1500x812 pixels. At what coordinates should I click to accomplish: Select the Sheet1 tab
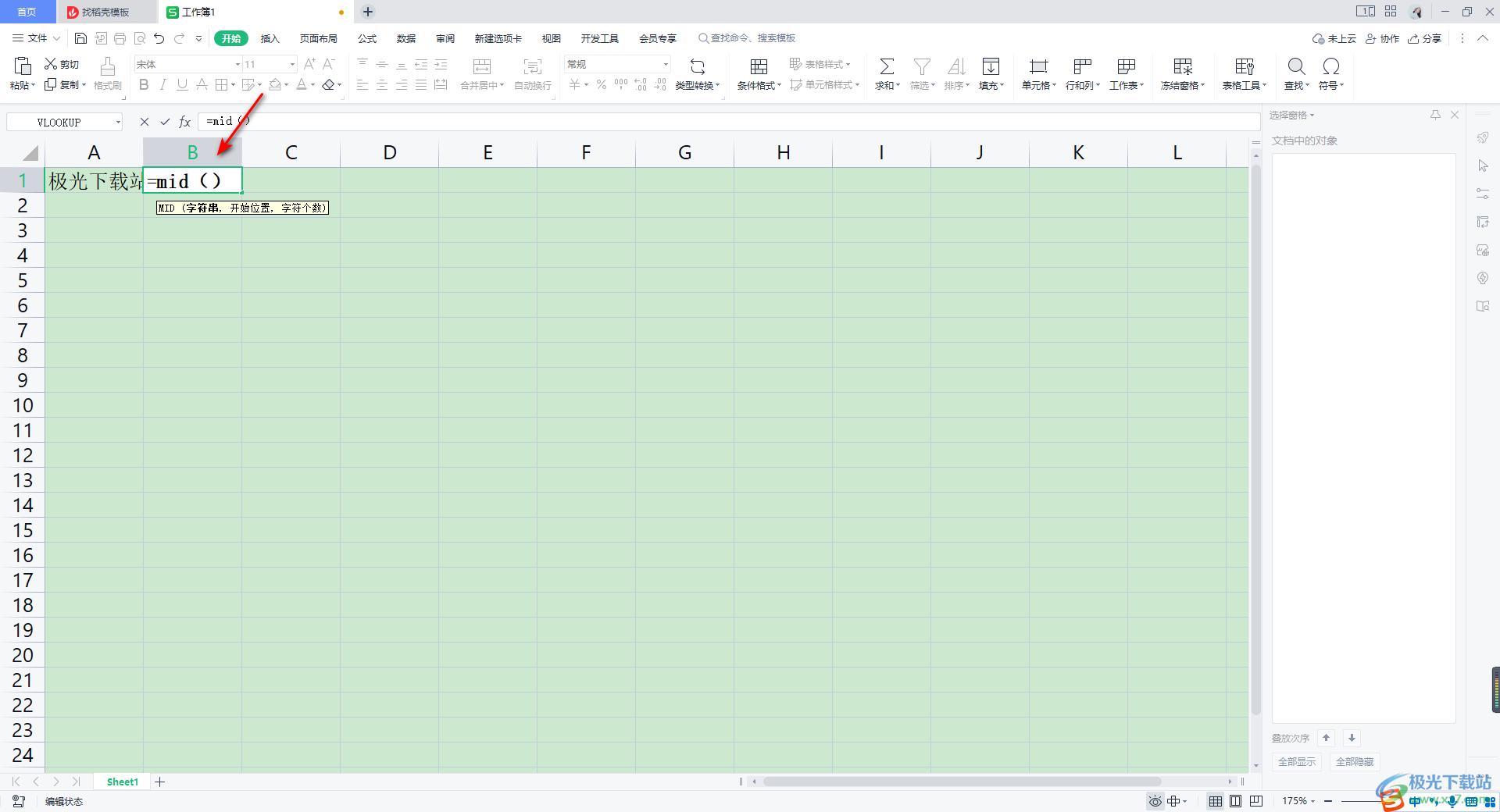click(123, 782)
